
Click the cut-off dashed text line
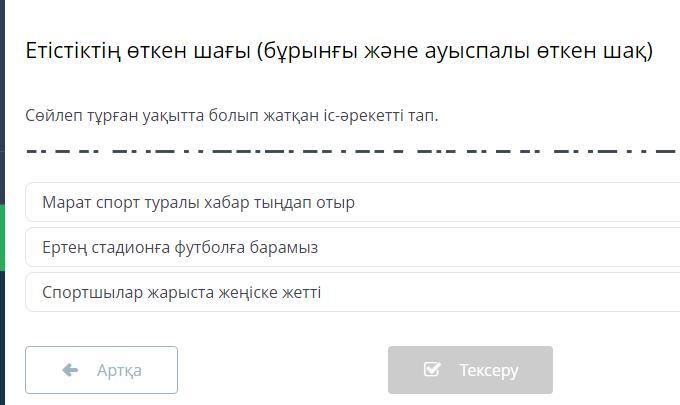[x=350, y=152]
